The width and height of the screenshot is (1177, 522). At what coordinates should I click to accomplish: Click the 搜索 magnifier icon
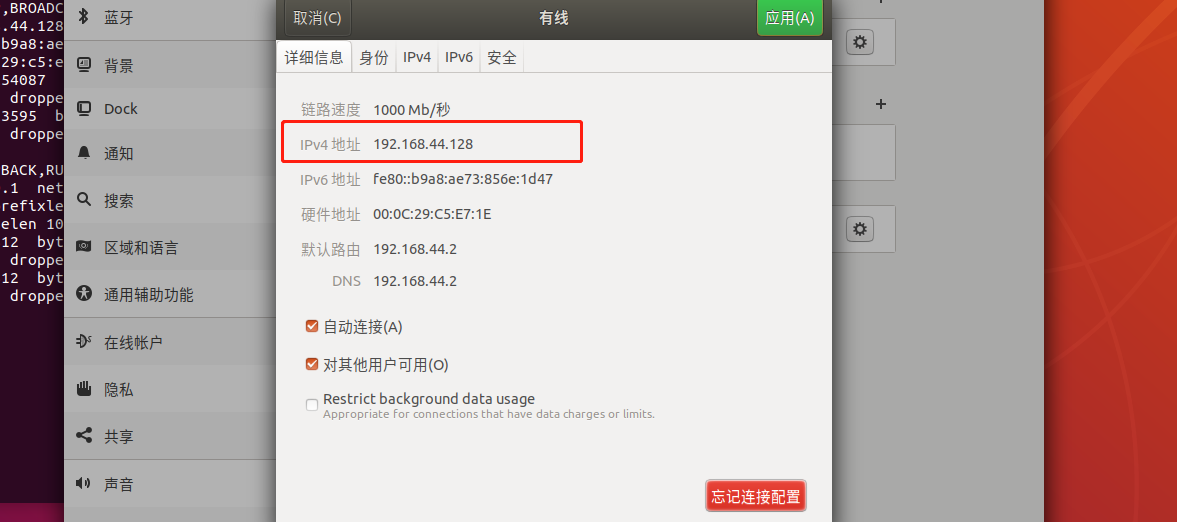pyautogui.click(x=84, y=201)
